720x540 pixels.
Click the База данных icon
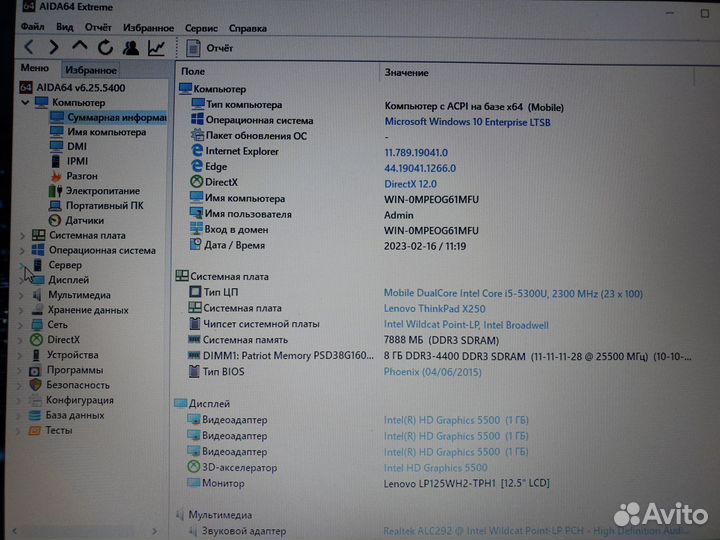34,415
